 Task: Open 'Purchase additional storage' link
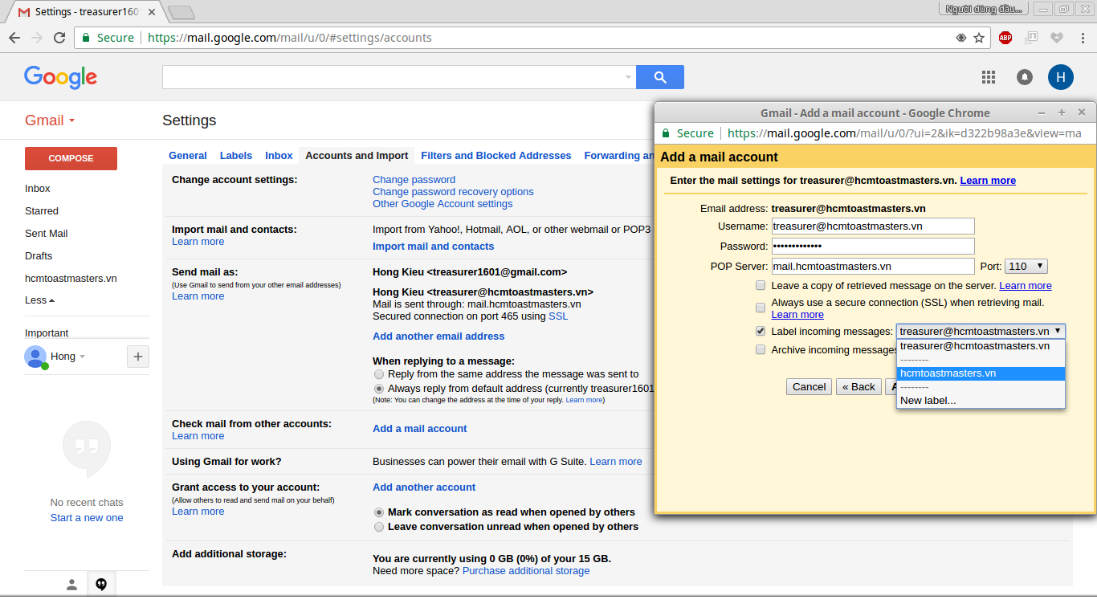(x=525, y=570)
